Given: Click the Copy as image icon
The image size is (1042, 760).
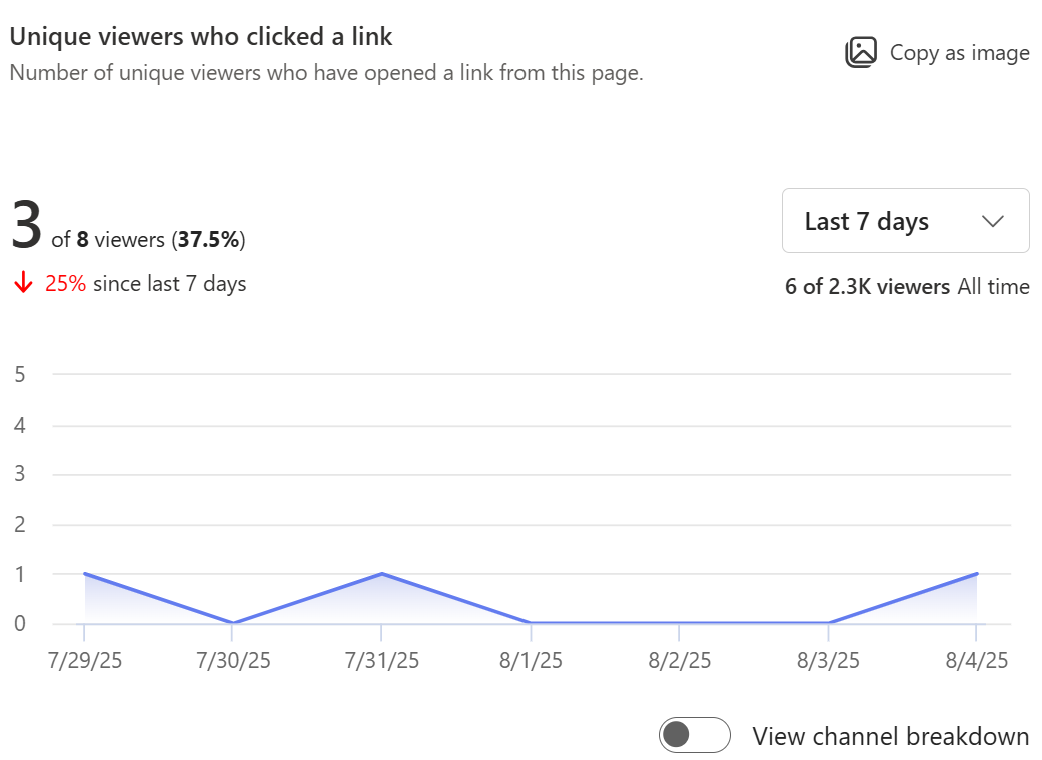Looking at the screenshot, I should point(862,51).
